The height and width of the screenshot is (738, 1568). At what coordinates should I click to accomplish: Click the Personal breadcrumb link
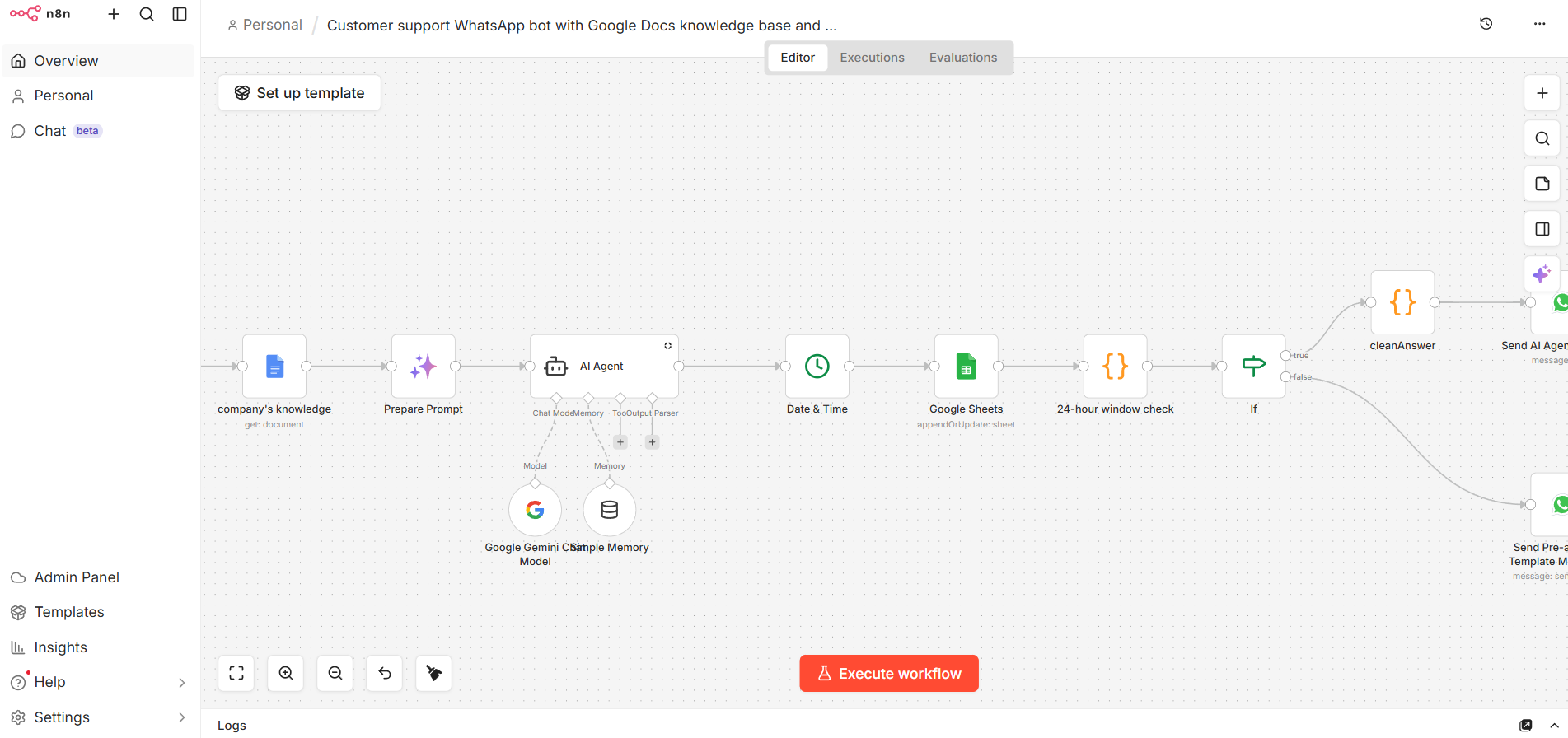pos(265,25)
